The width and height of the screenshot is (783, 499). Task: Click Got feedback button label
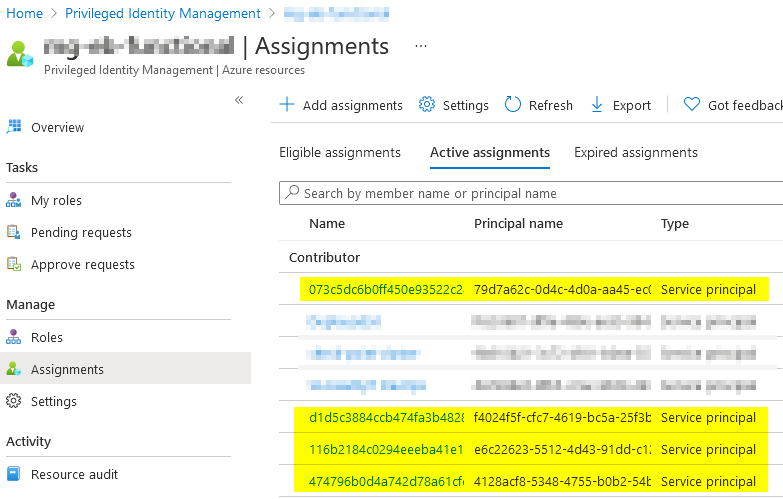click(745, 105)
